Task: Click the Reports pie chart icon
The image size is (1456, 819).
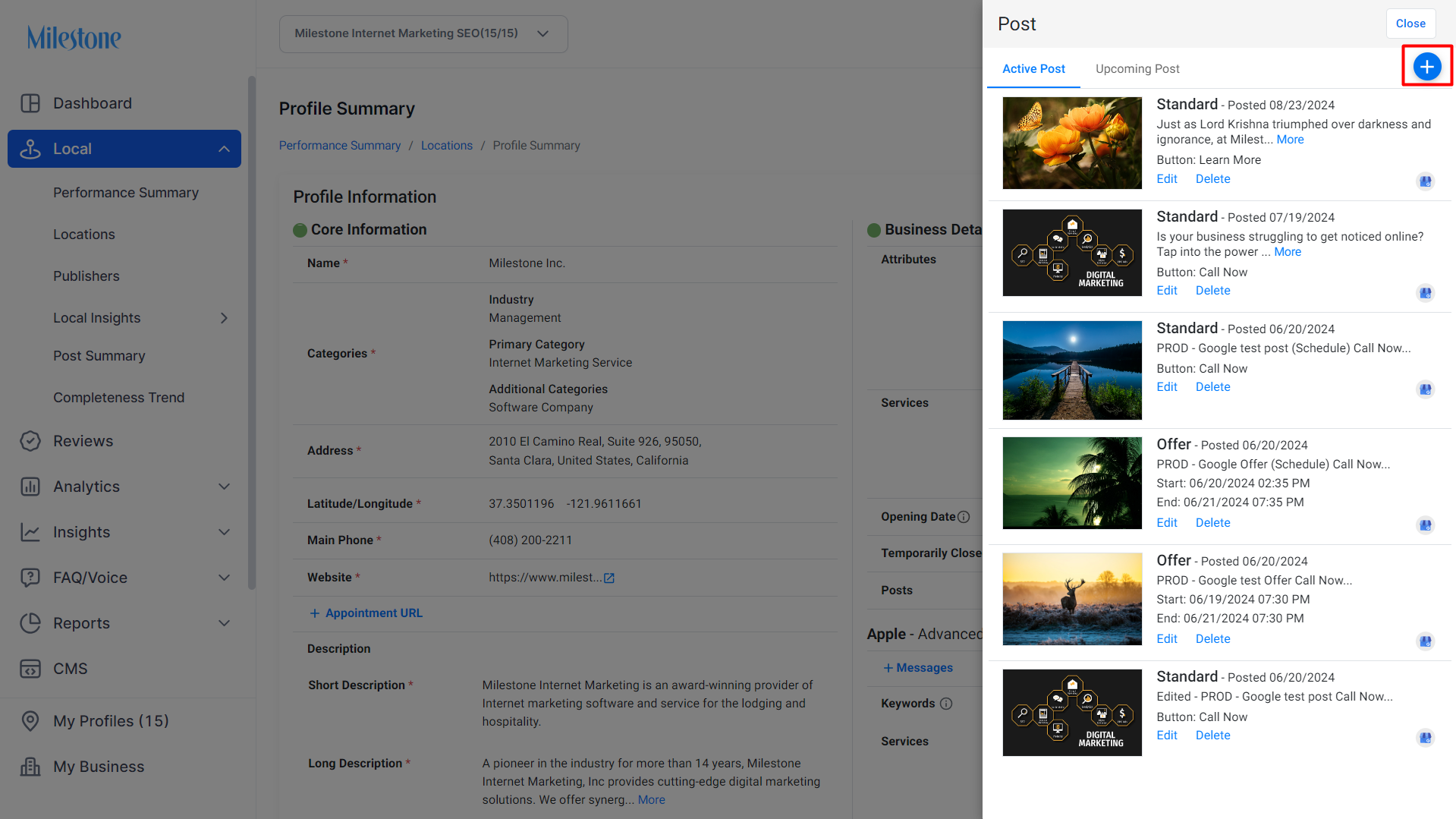Action: click(x=30, y=623)
